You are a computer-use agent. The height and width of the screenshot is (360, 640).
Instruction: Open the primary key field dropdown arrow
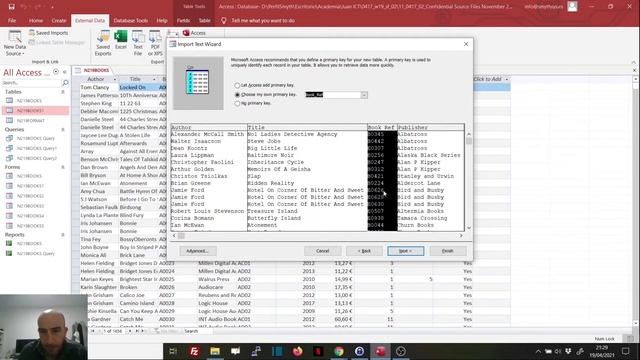[x=364, y=95]
